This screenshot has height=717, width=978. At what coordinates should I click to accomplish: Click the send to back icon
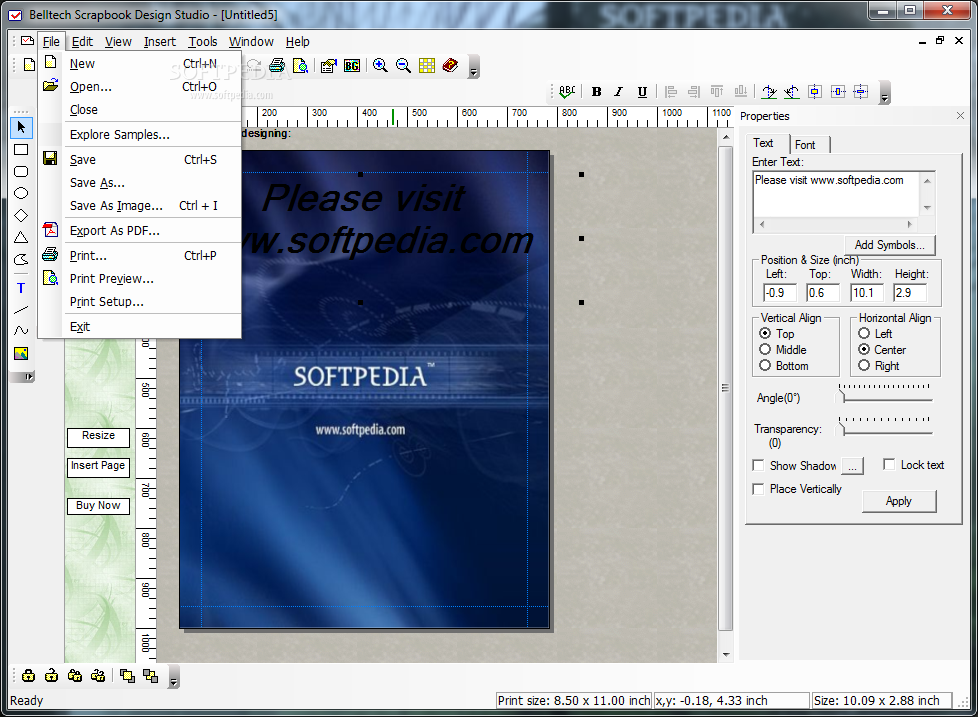tap(150, 675)
